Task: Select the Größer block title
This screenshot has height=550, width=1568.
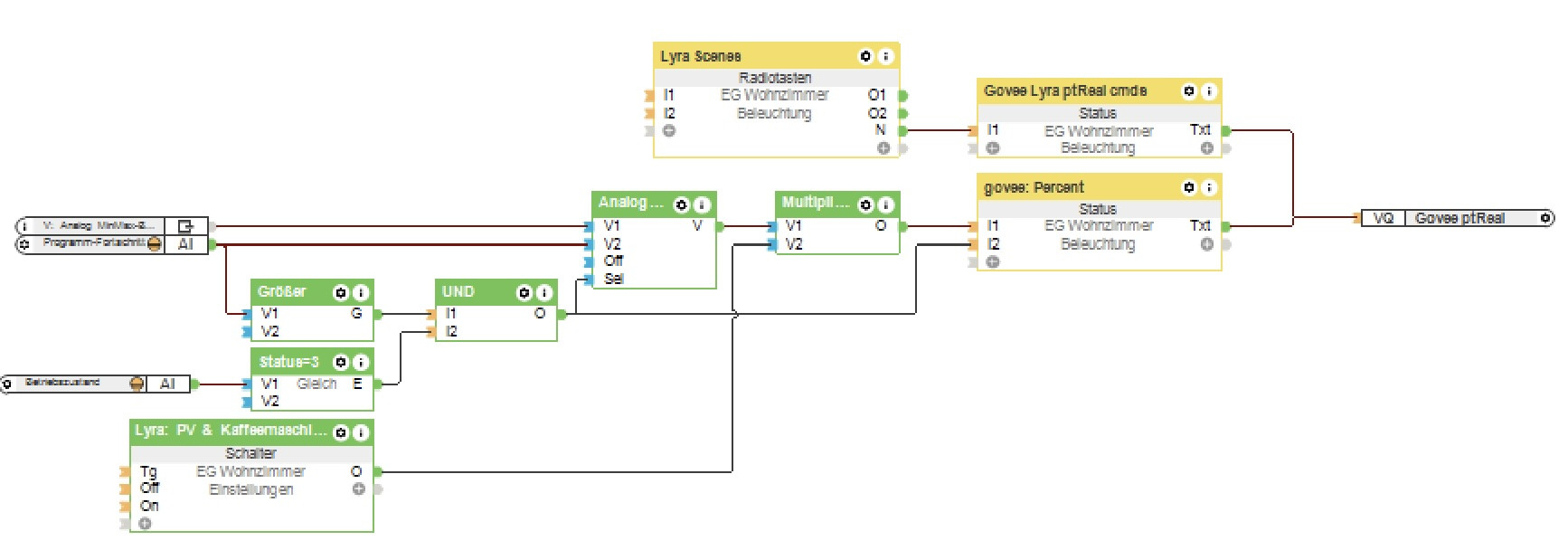Action: coord(281,291)
